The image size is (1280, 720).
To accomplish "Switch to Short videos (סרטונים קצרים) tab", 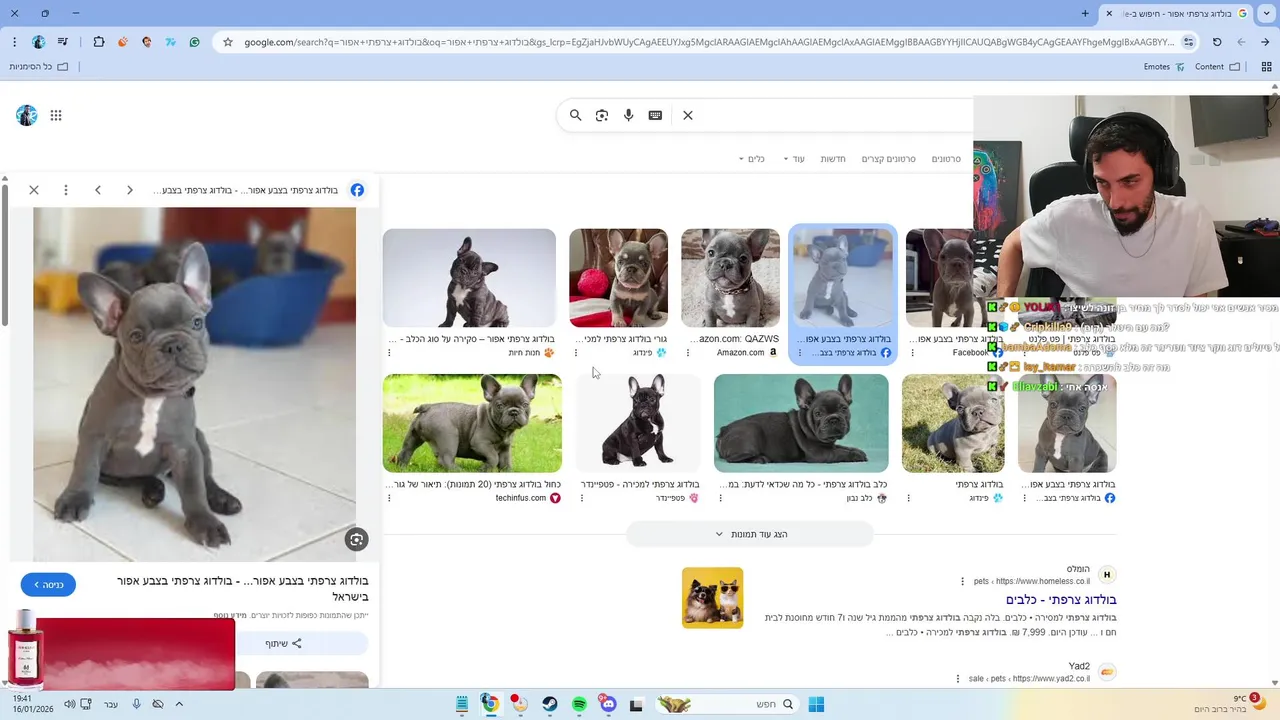I will (x=889, y=159).
